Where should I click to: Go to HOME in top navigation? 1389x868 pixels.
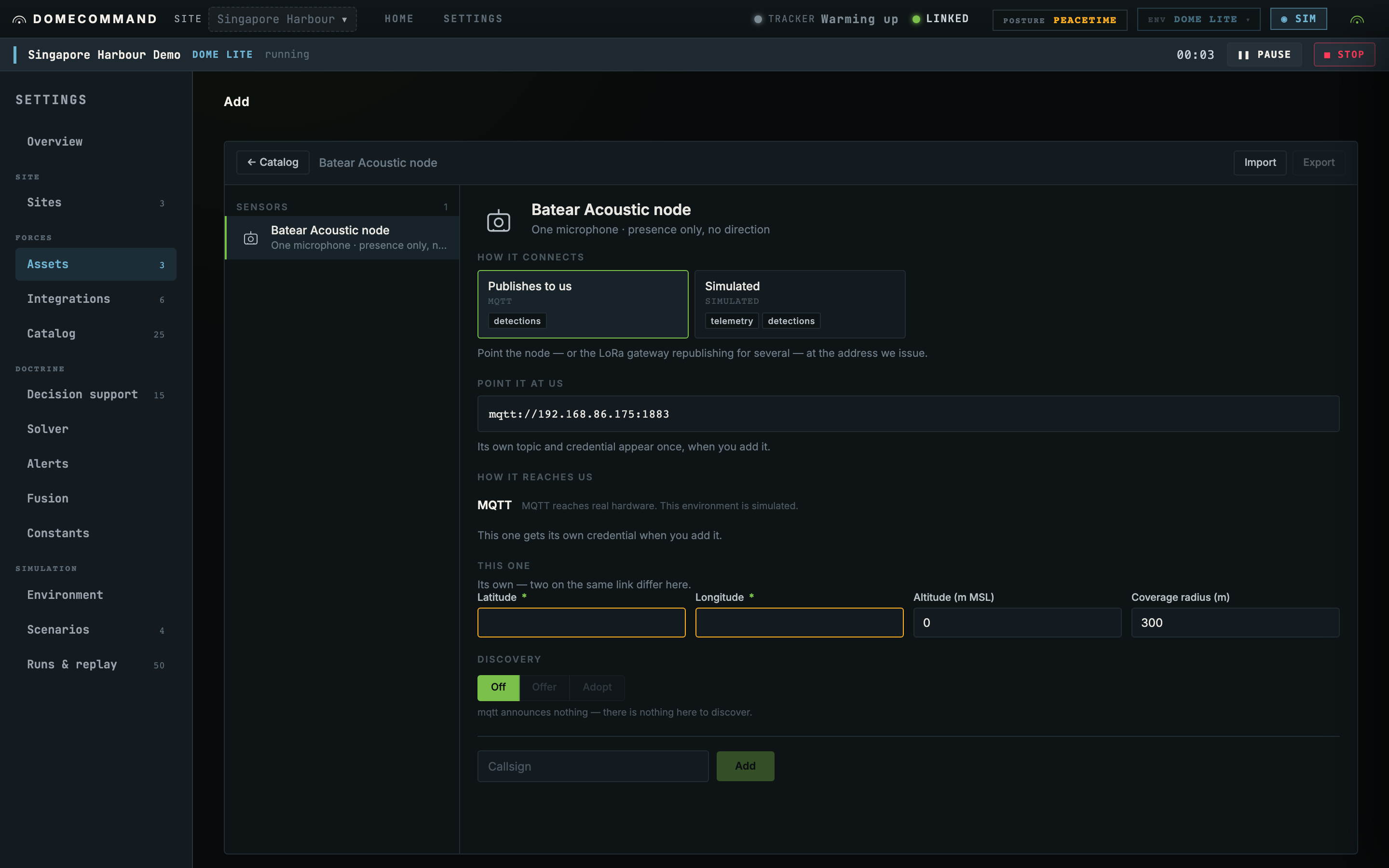tap(399, 19)
